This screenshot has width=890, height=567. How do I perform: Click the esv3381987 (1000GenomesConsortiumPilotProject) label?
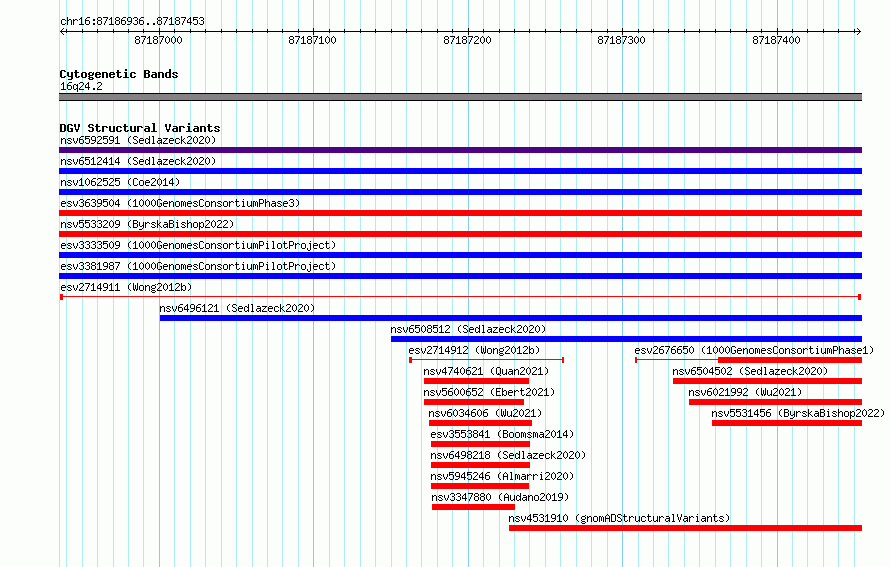point(198,266)
